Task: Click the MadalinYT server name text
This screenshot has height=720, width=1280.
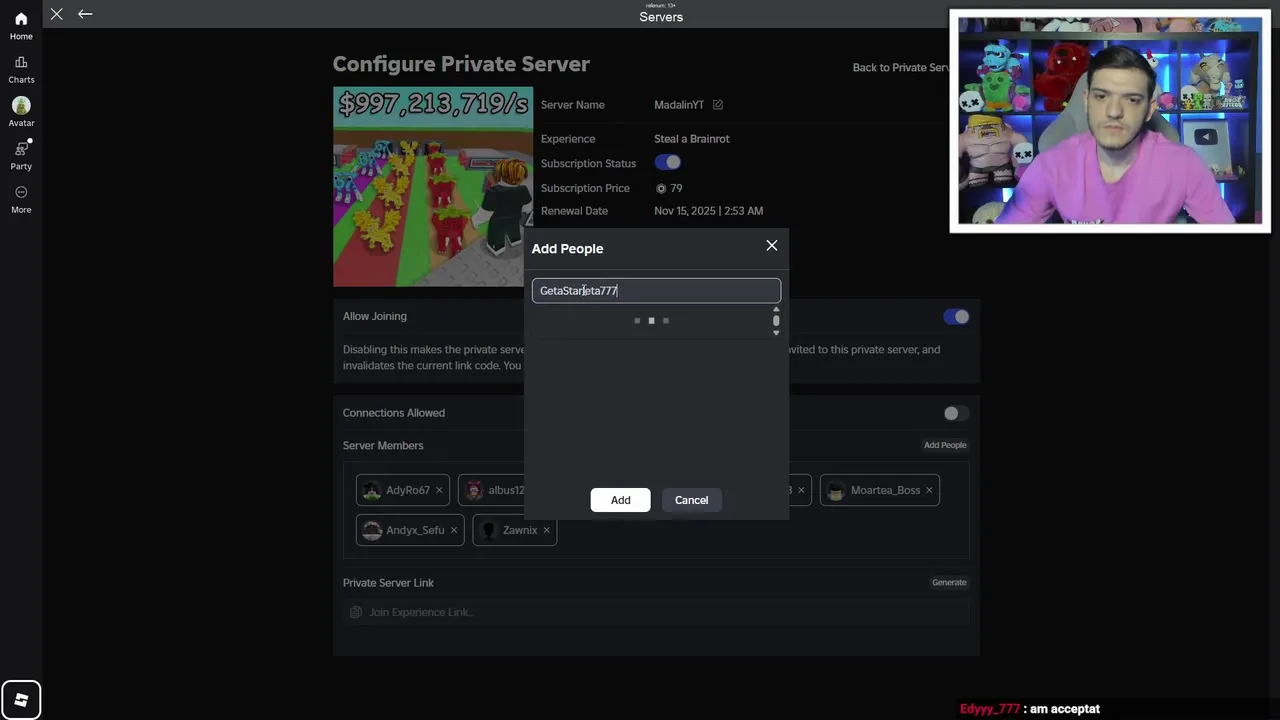Action: coord(679,105)
